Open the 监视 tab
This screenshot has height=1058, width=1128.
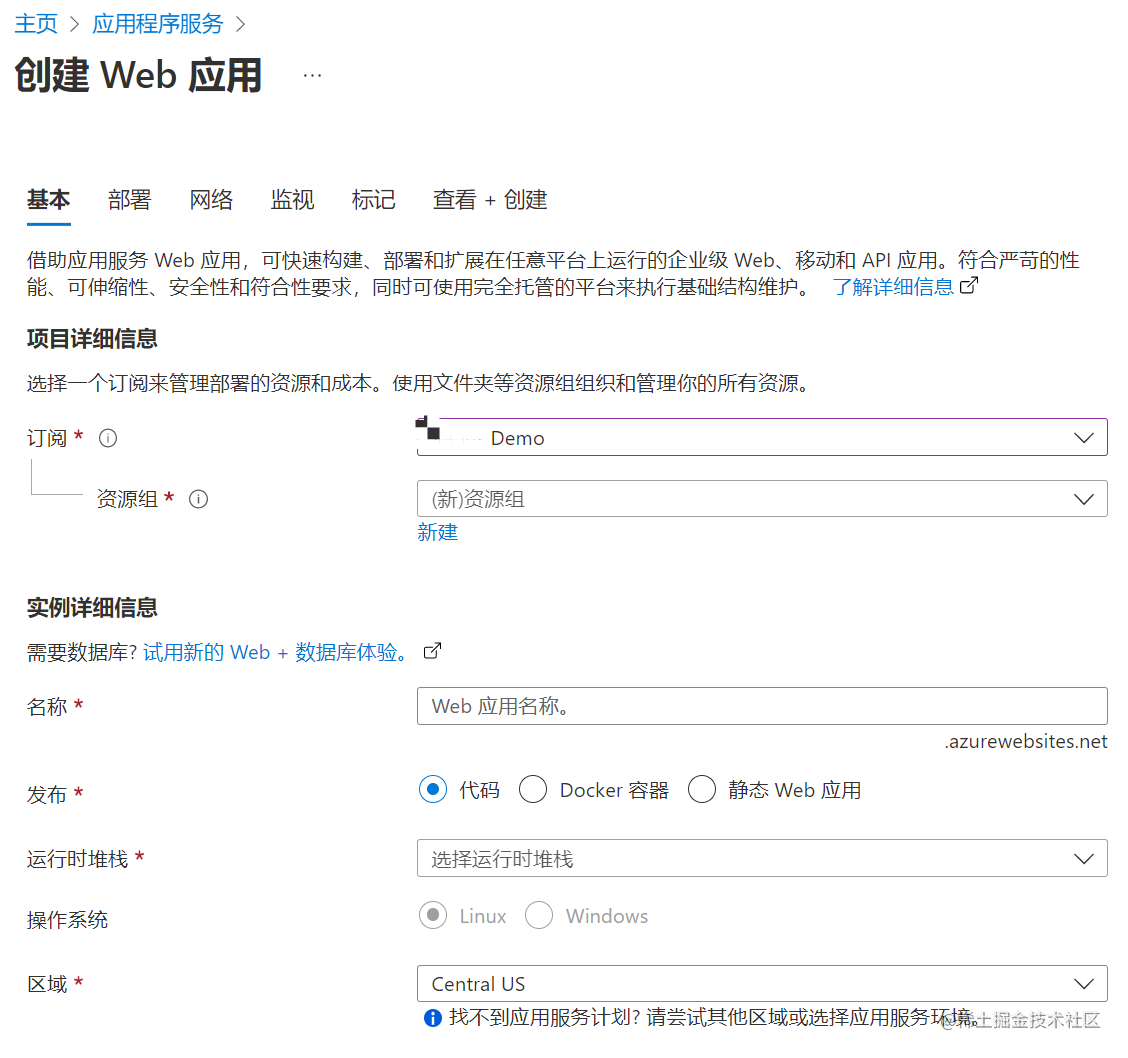[292, 199]
